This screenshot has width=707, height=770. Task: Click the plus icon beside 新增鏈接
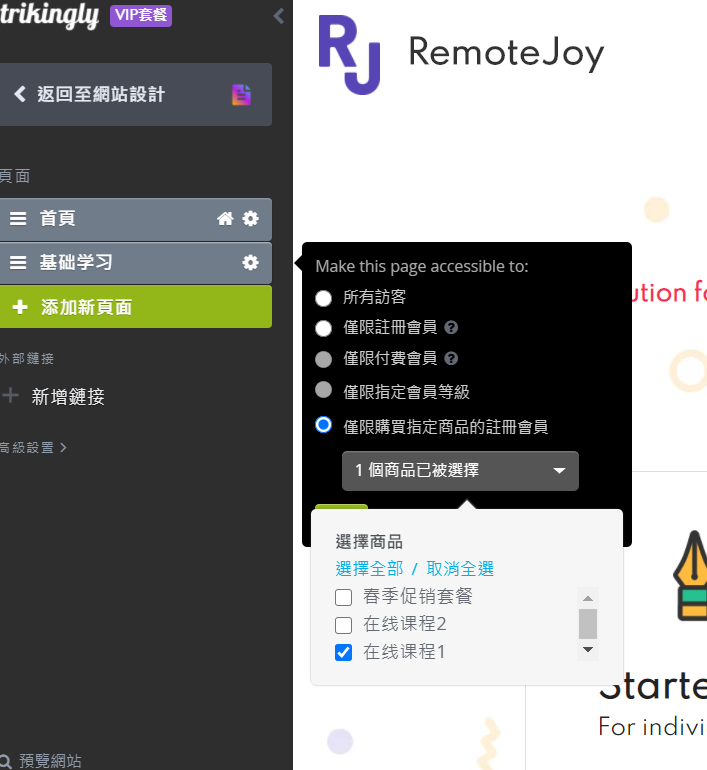point(10,395)
